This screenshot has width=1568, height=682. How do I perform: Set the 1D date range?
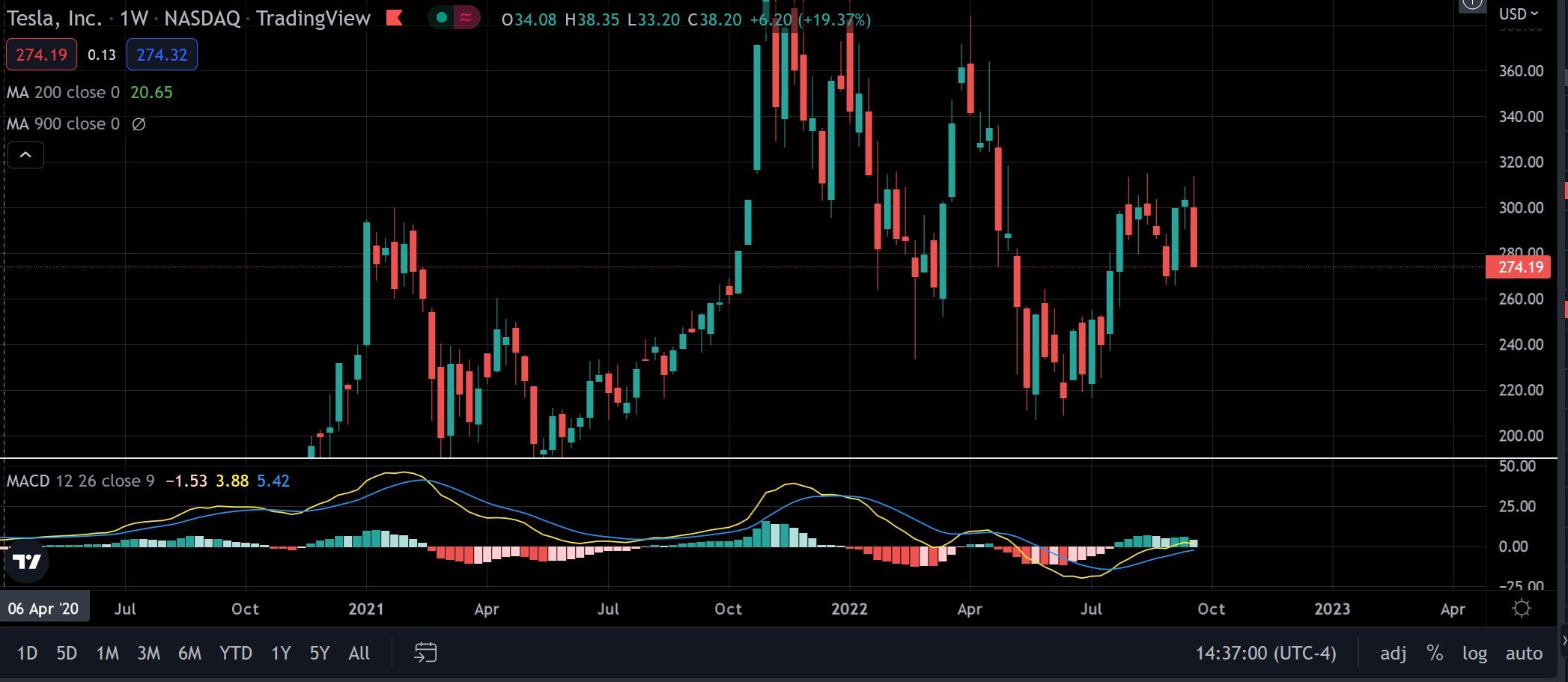[x=27, y=653]
